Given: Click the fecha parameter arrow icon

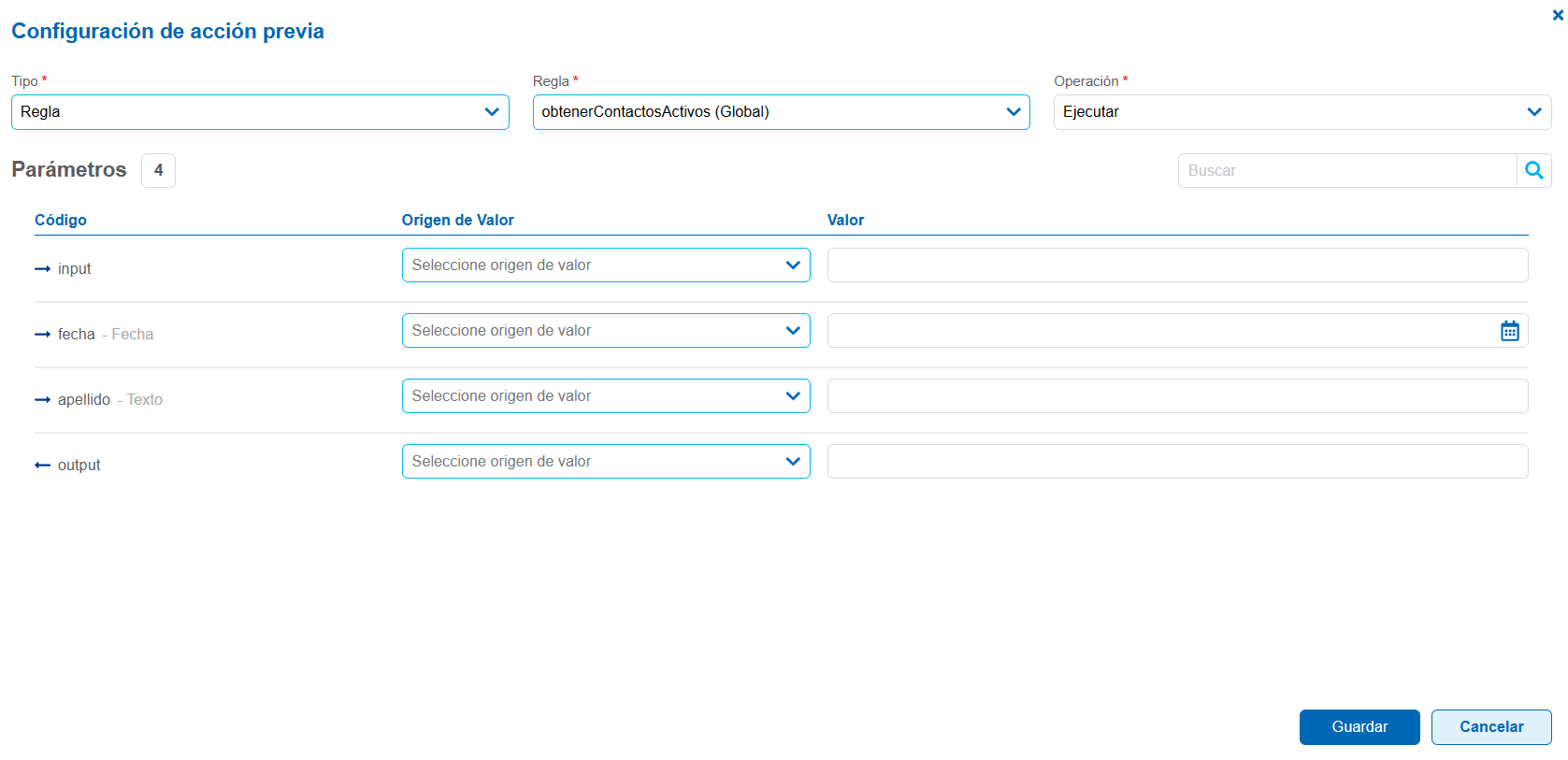Looking at the screenshot, I should tap(42, 335).
